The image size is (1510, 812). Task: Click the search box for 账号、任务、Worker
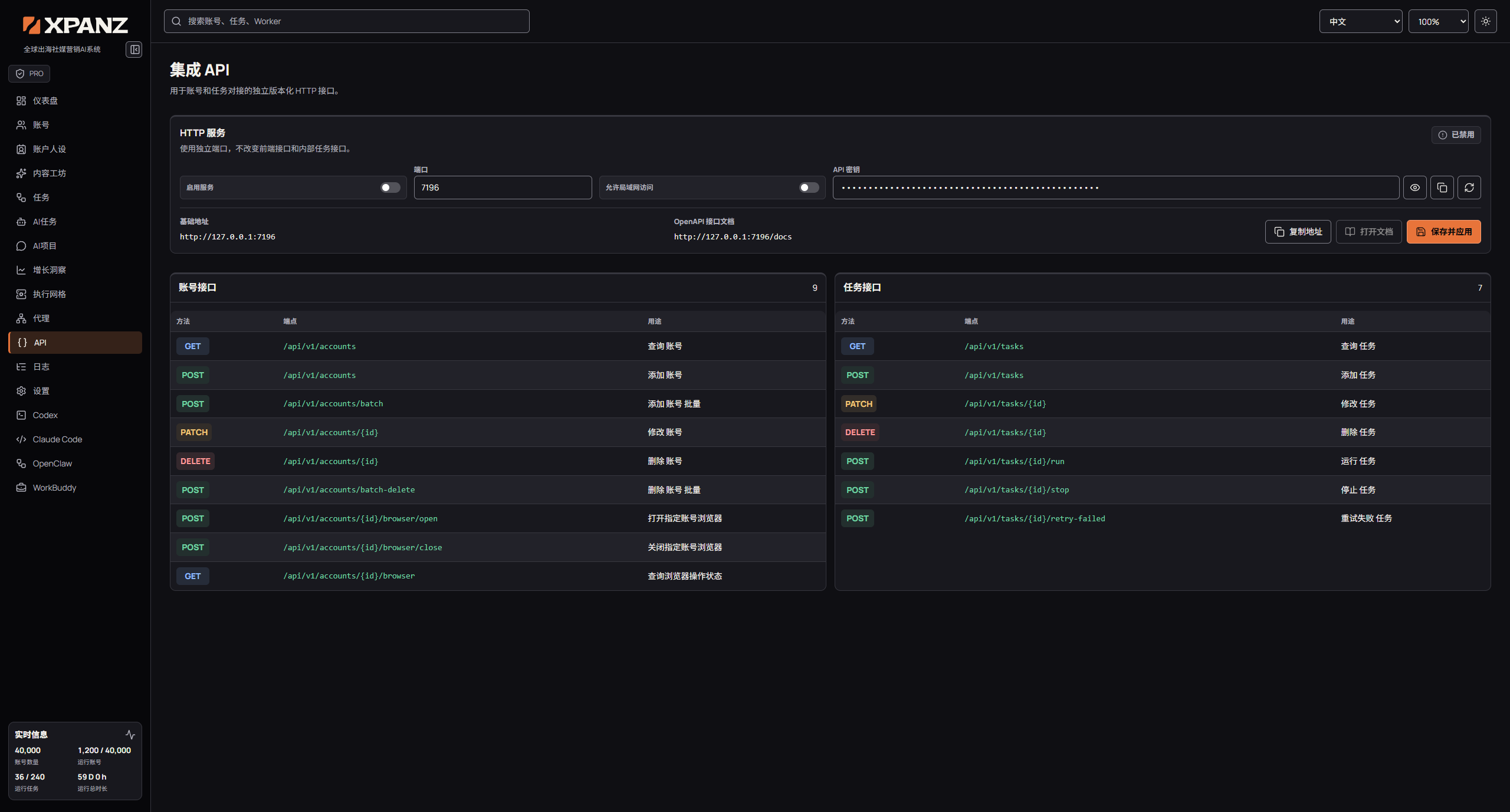coord(346,21)
